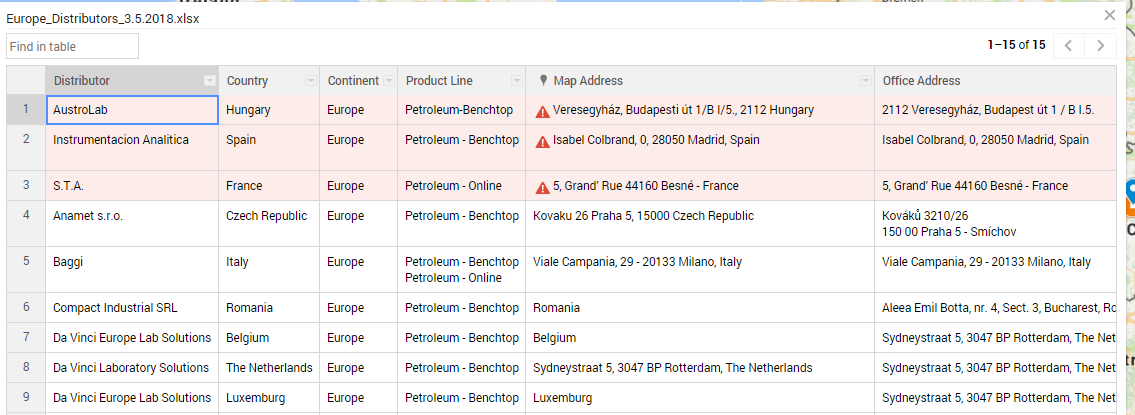Open the Country column dropdown
1135x415 pixels.
pos(311,80)
